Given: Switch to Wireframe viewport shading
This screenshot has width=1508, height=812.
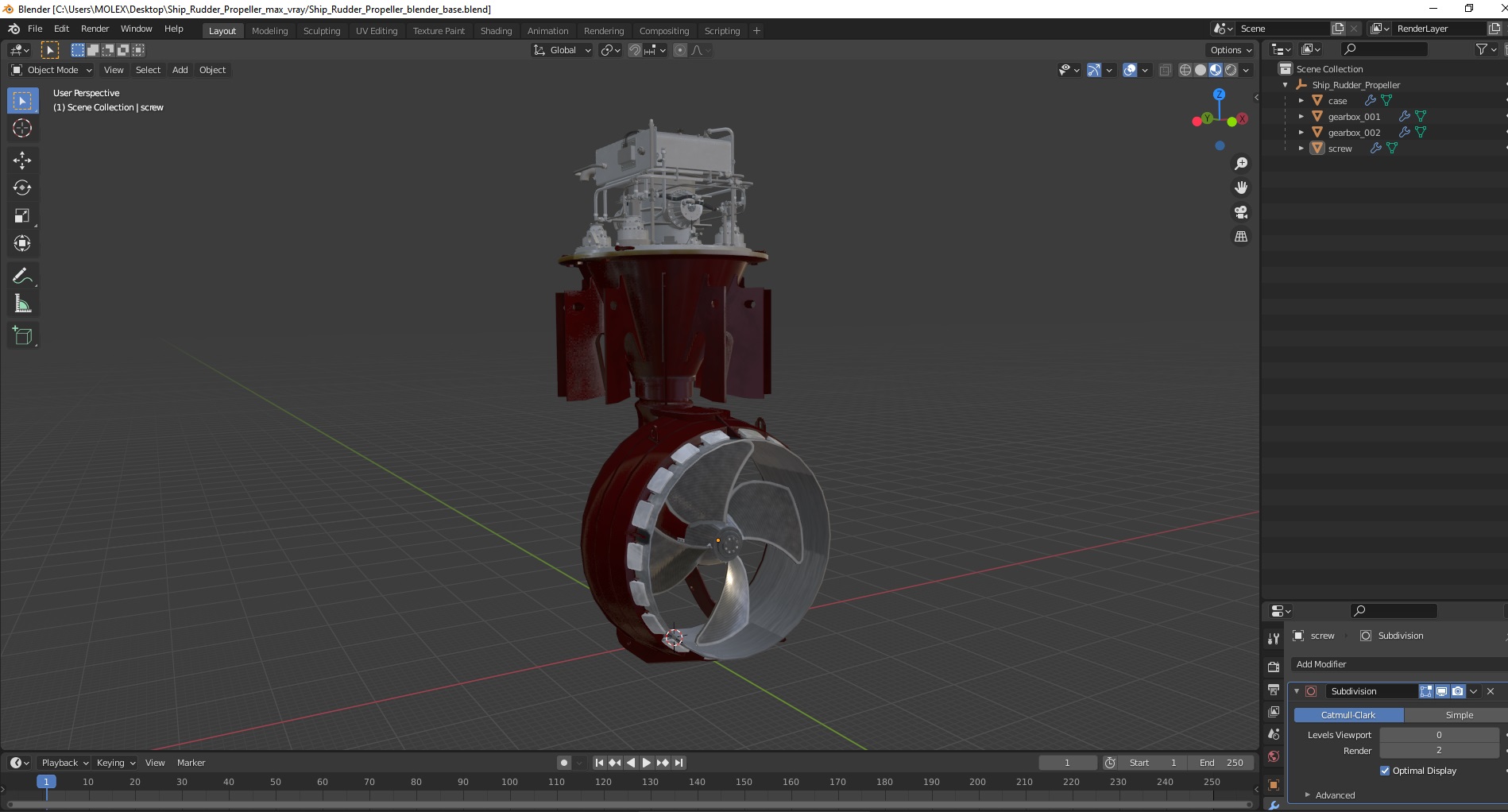Looking at the screenshot, I should [x=1185, y=70].
